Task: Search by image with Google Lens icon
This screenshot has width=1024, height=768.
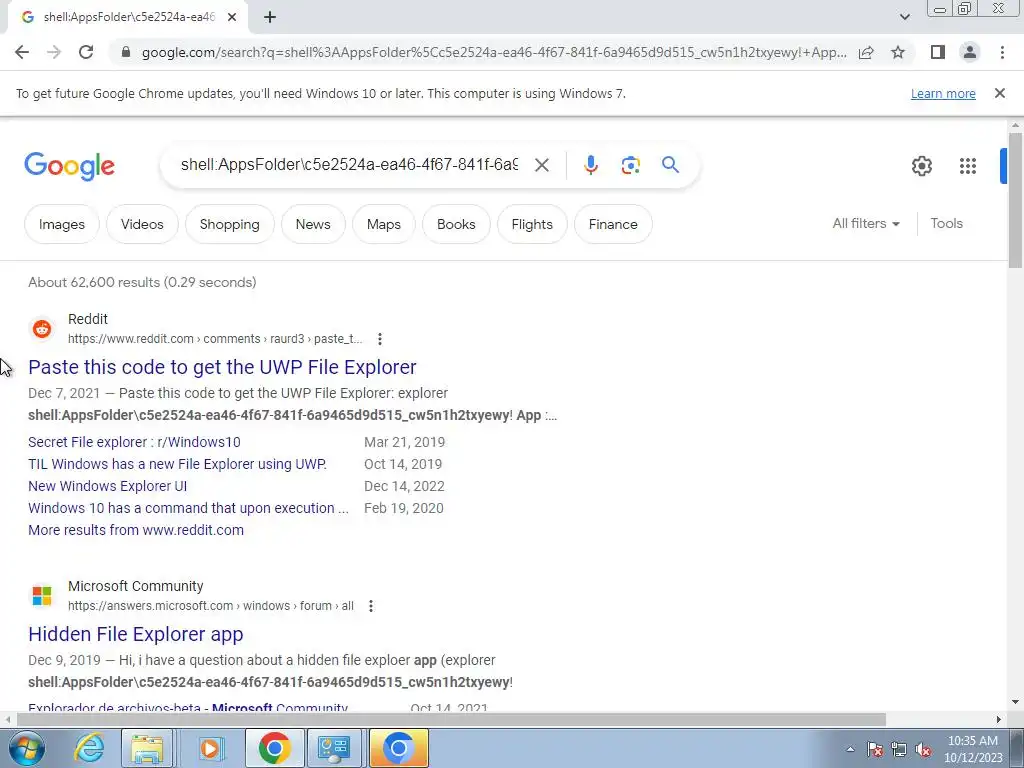Action: 630,165
